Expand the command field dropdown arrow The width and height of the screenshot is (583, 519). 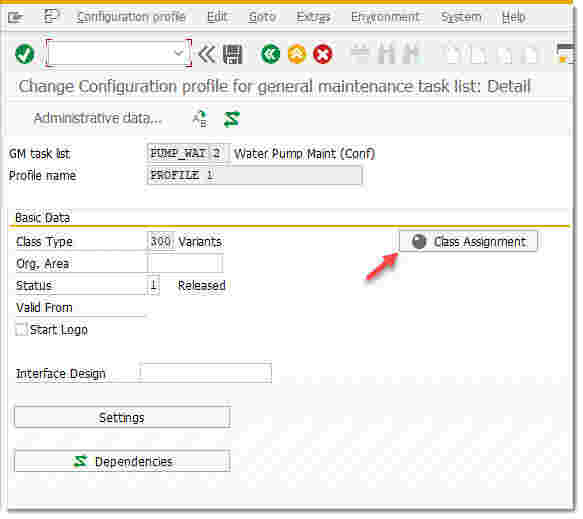(x=178, y=53)
